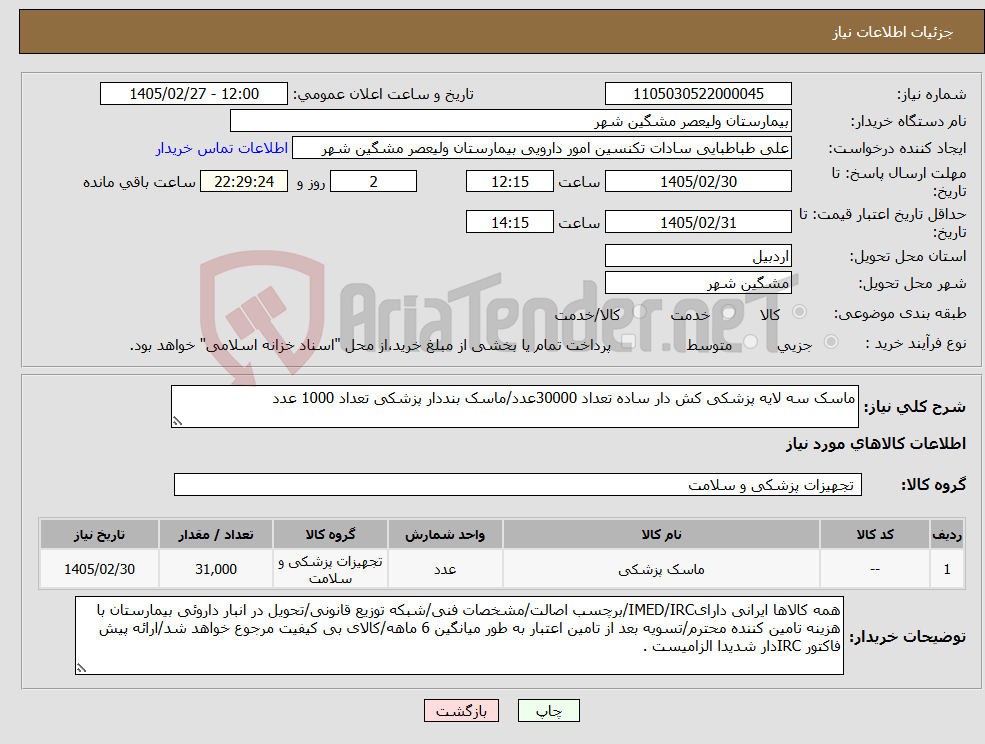Select the متوسط purchase type radio

750,342
